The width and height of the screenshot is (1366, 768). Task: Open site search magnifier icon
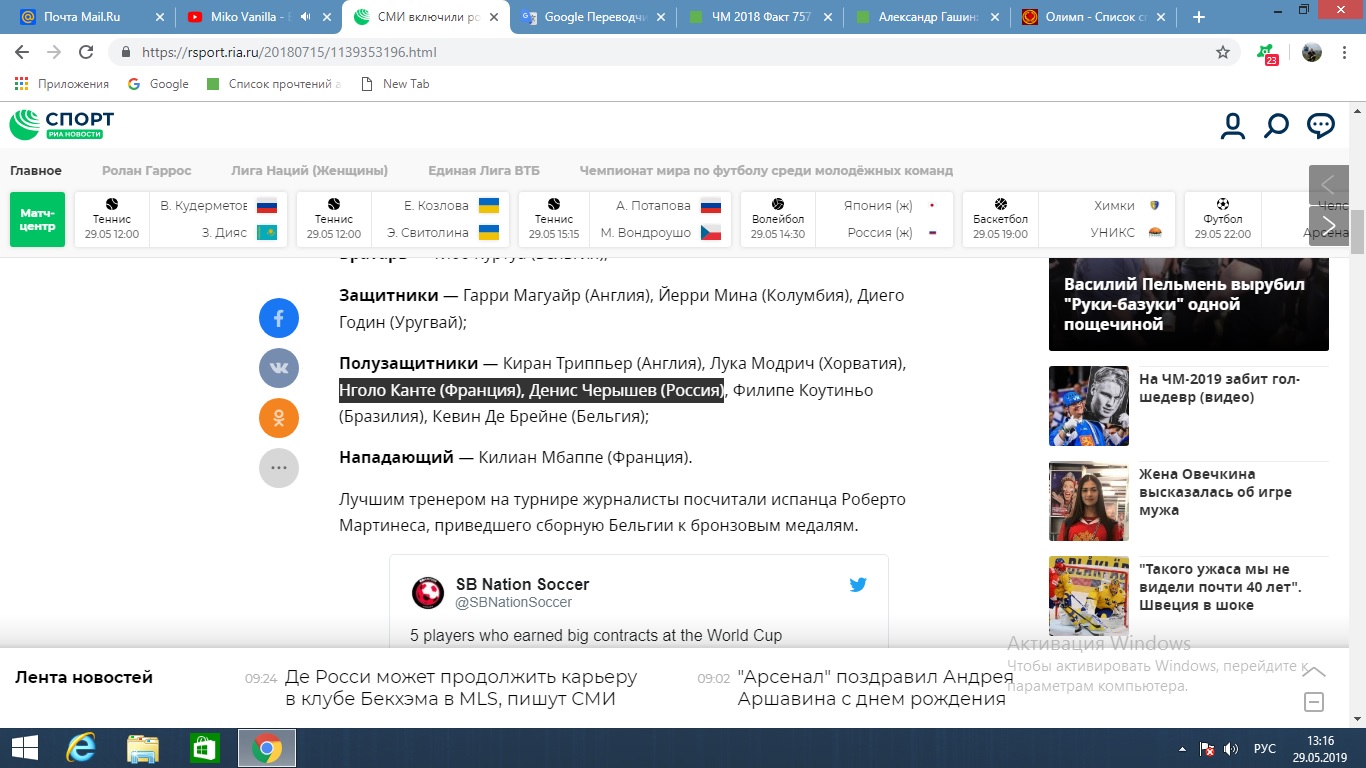tap(1276, 126)
